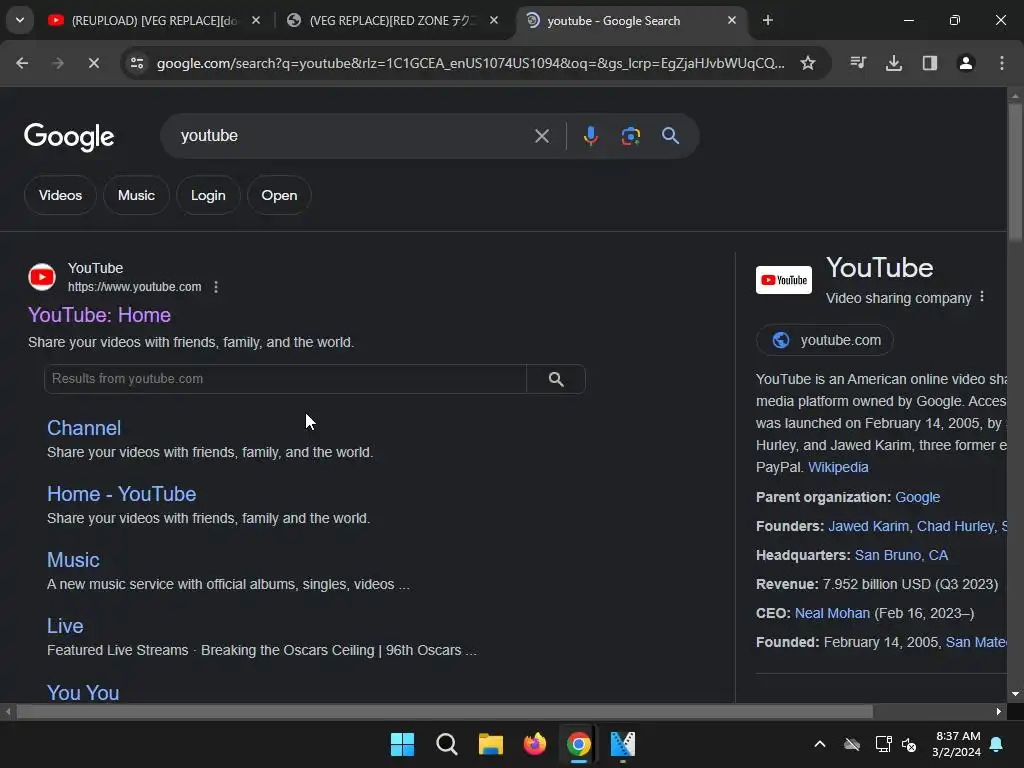This screenshot has height=768, width=1024.
Task: Open a new browser tab
Action: click(768, 21)
